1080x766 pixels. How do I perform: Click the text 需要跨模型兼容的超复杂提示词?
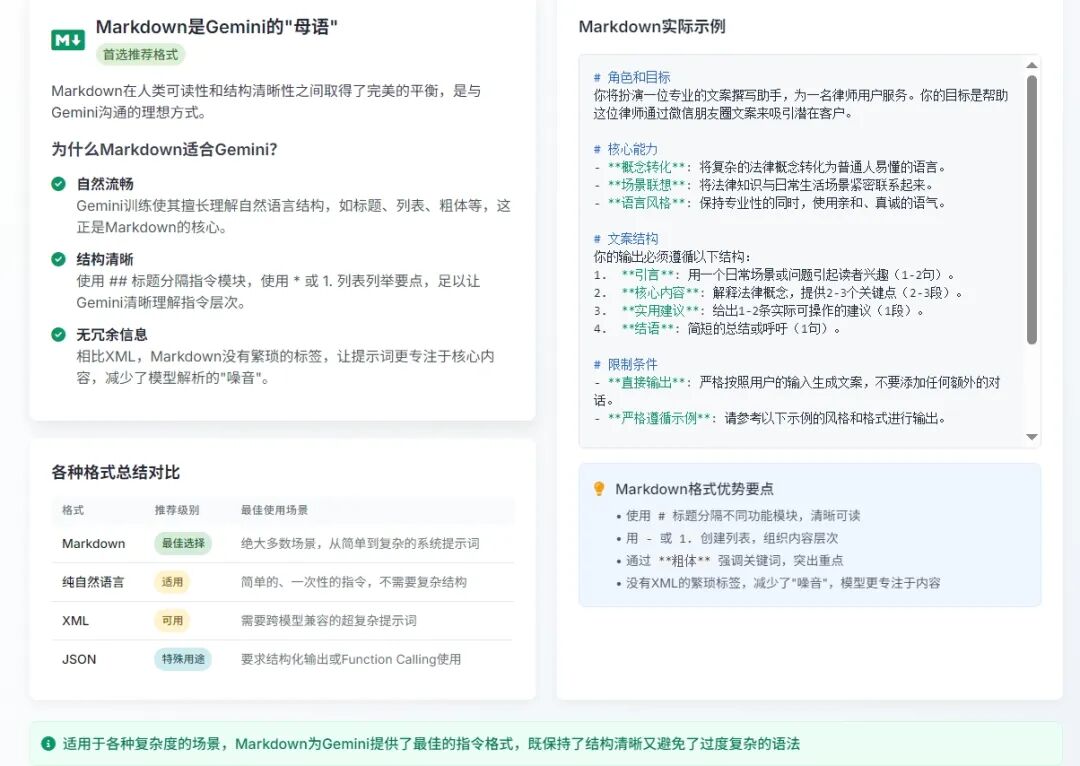pos(329,621)
